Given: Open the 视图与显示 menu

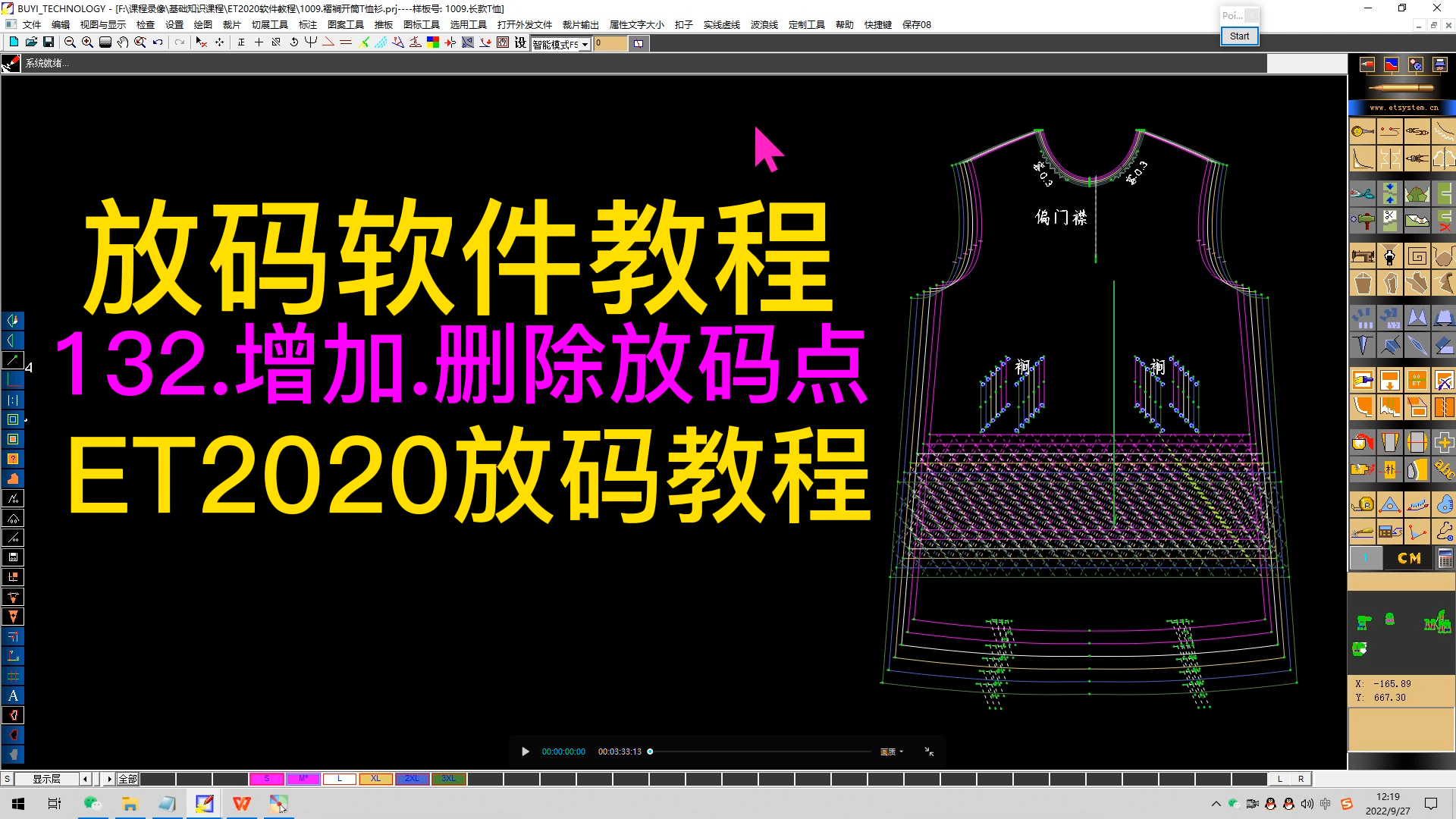Looking at the screenshot, I should 103,25.
